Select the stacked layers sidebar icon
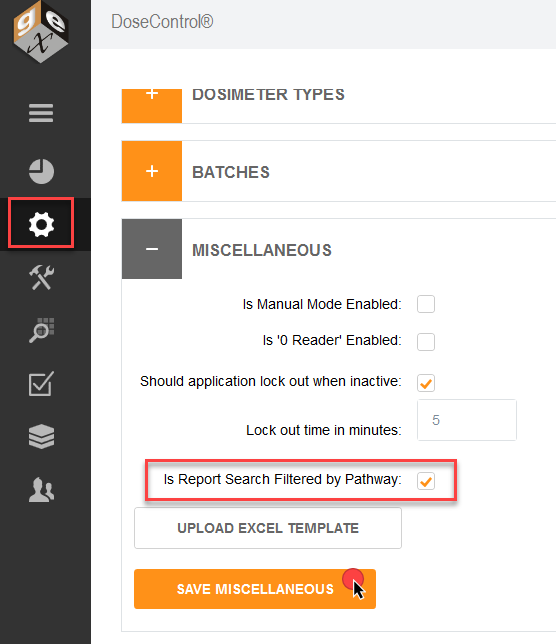 (41, 436)
